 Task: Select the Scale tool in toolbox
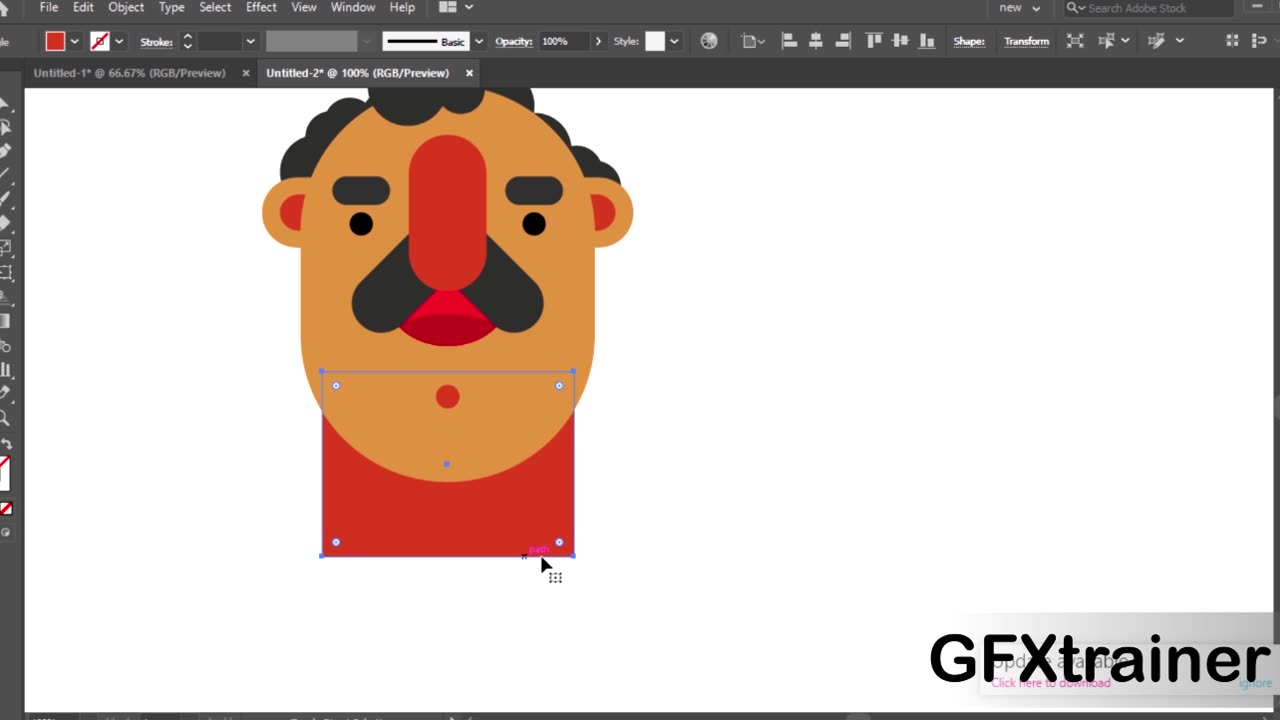click(x=5, y=247)
